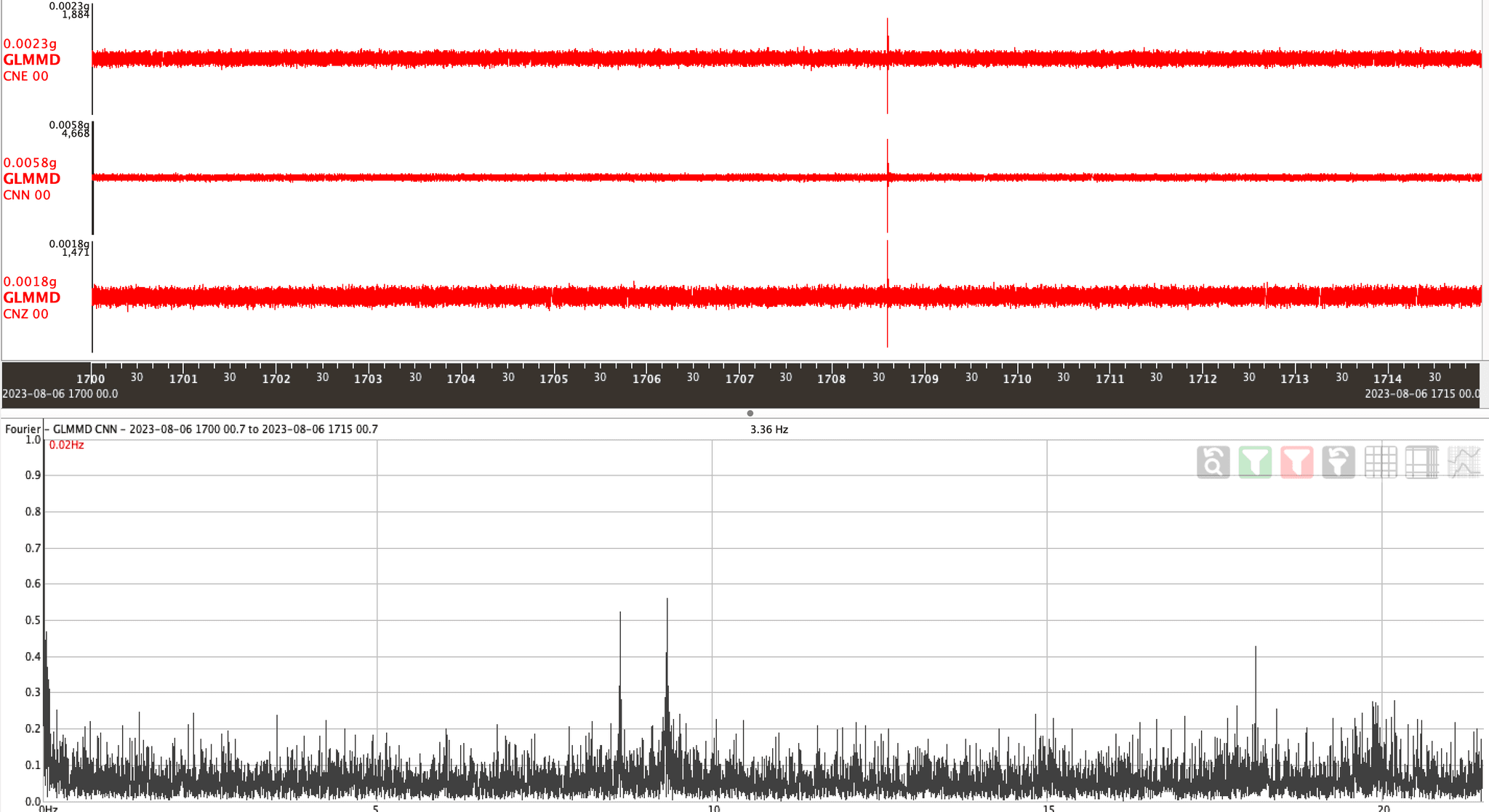Screen dimensions: 1489x812
Task: Click the gray undo filter icon
Action: 1339,462
